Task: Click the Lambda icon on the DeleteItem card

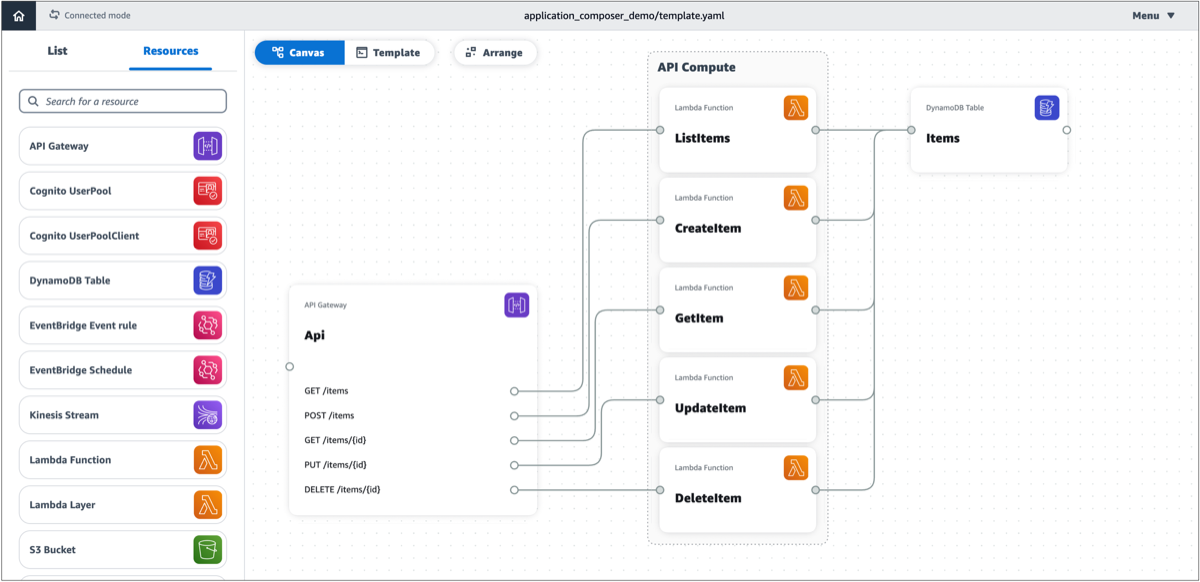Action: coord(796,467)
